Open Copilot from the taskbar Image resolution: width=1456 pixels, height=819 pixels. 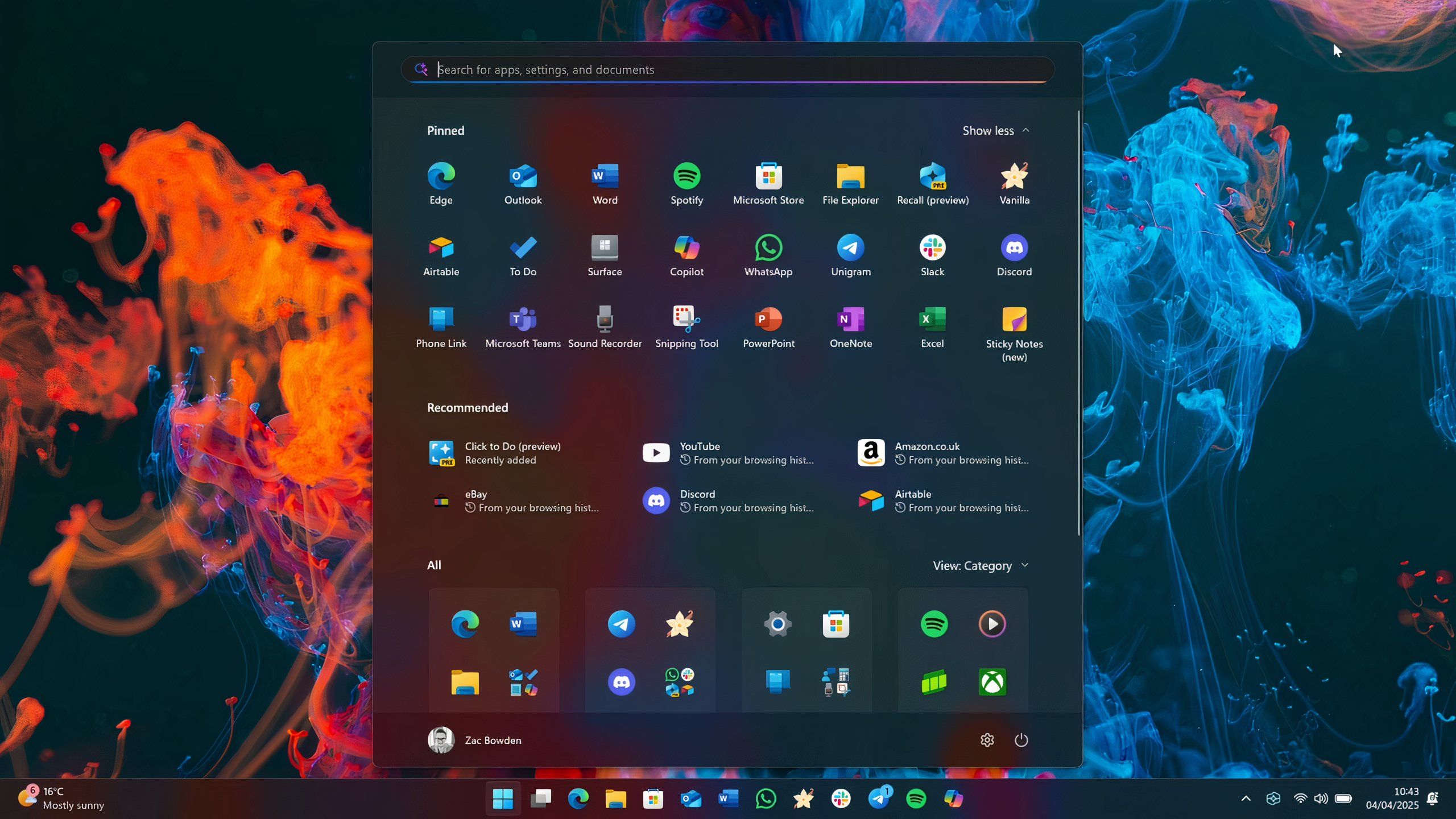(x=954, y=799)
